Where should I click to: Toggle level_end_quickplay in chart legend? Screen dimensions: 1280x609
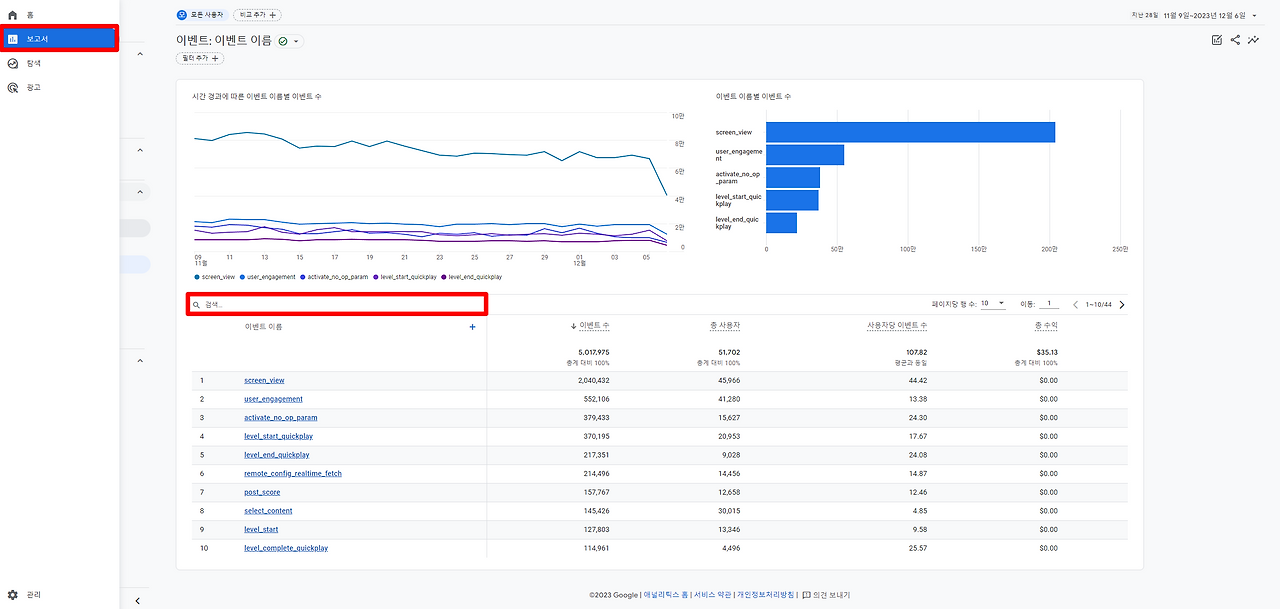pos(472,277)
